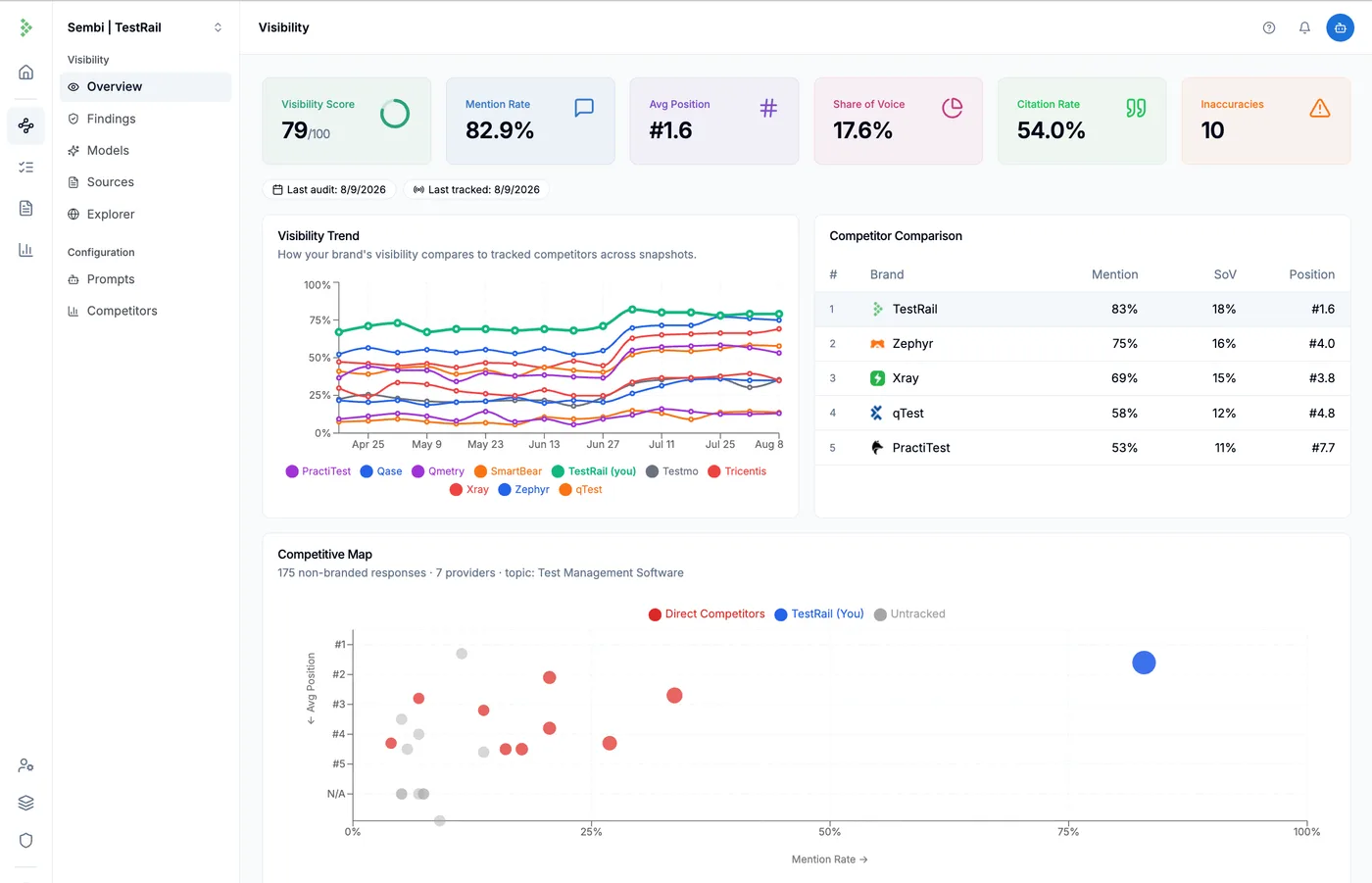Select qTest row SoV value 12%
The height and width of the screenshot is (883, 1372).
[1224, 414]
